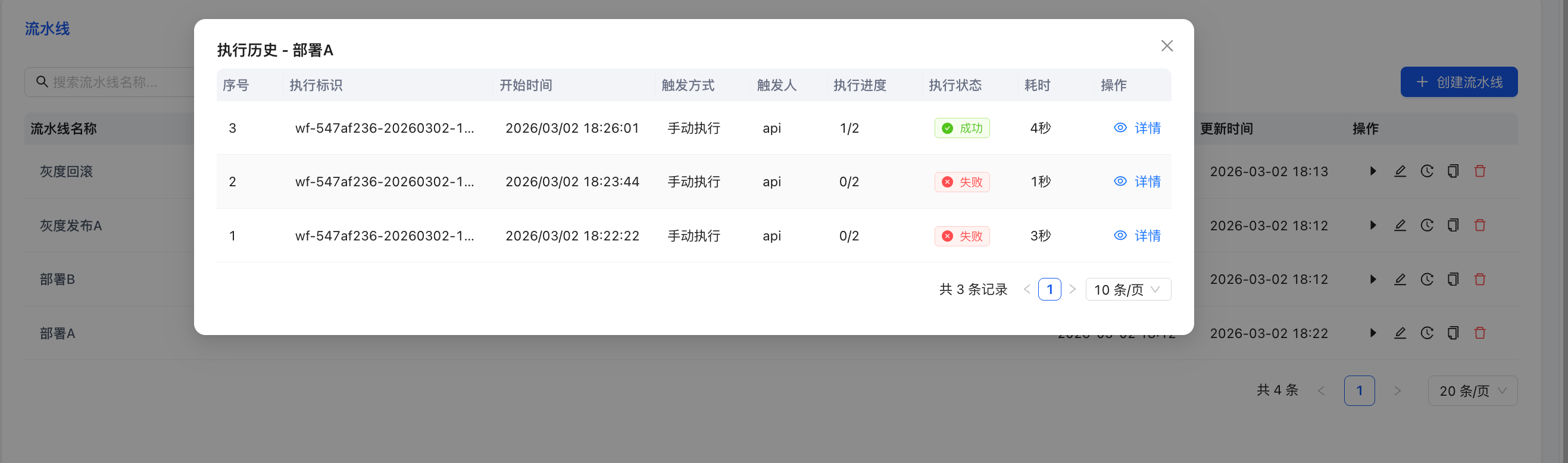Image resolution: width=1568 pixels, height=463 pixels.
Task: Close the 执行历史 dialog
Action: pos(1166,46)
